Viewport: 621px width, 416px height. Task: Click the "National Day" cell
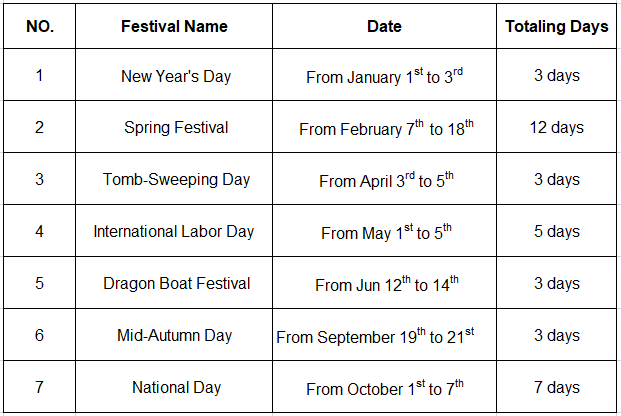176,388
